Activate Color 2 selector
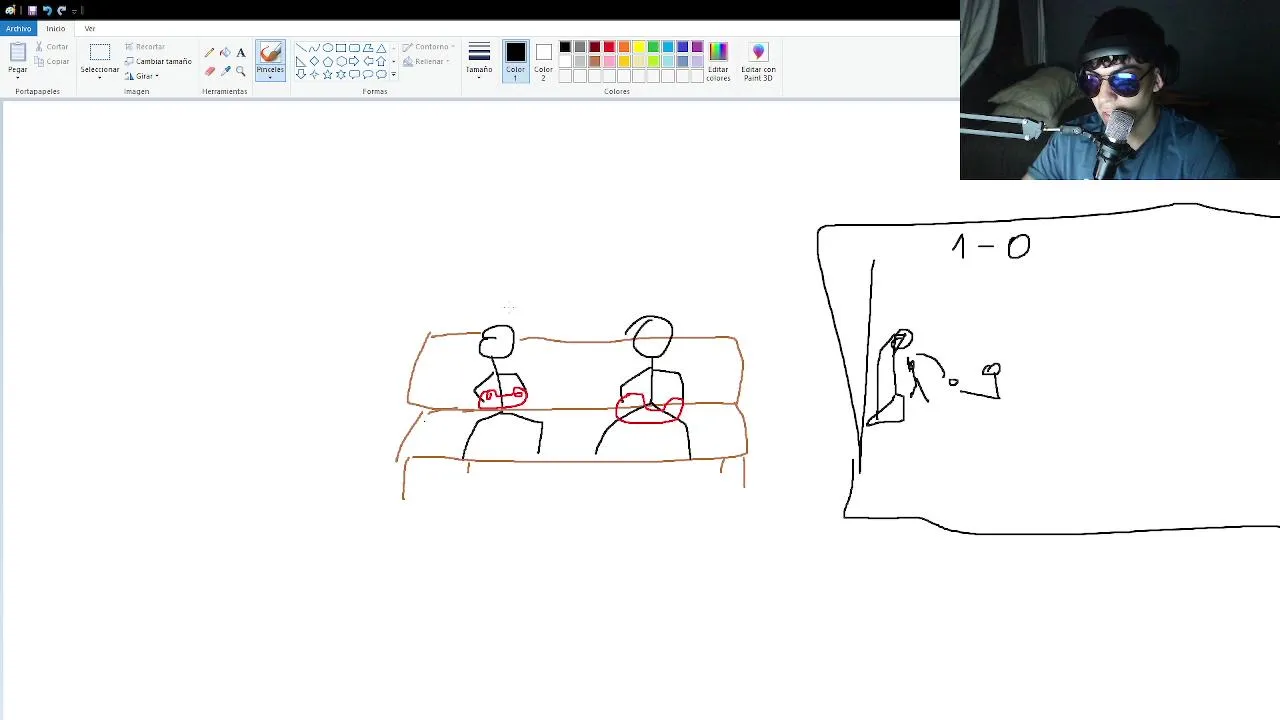This screenshot has width=1280, height=720. (x=543, y=61)
